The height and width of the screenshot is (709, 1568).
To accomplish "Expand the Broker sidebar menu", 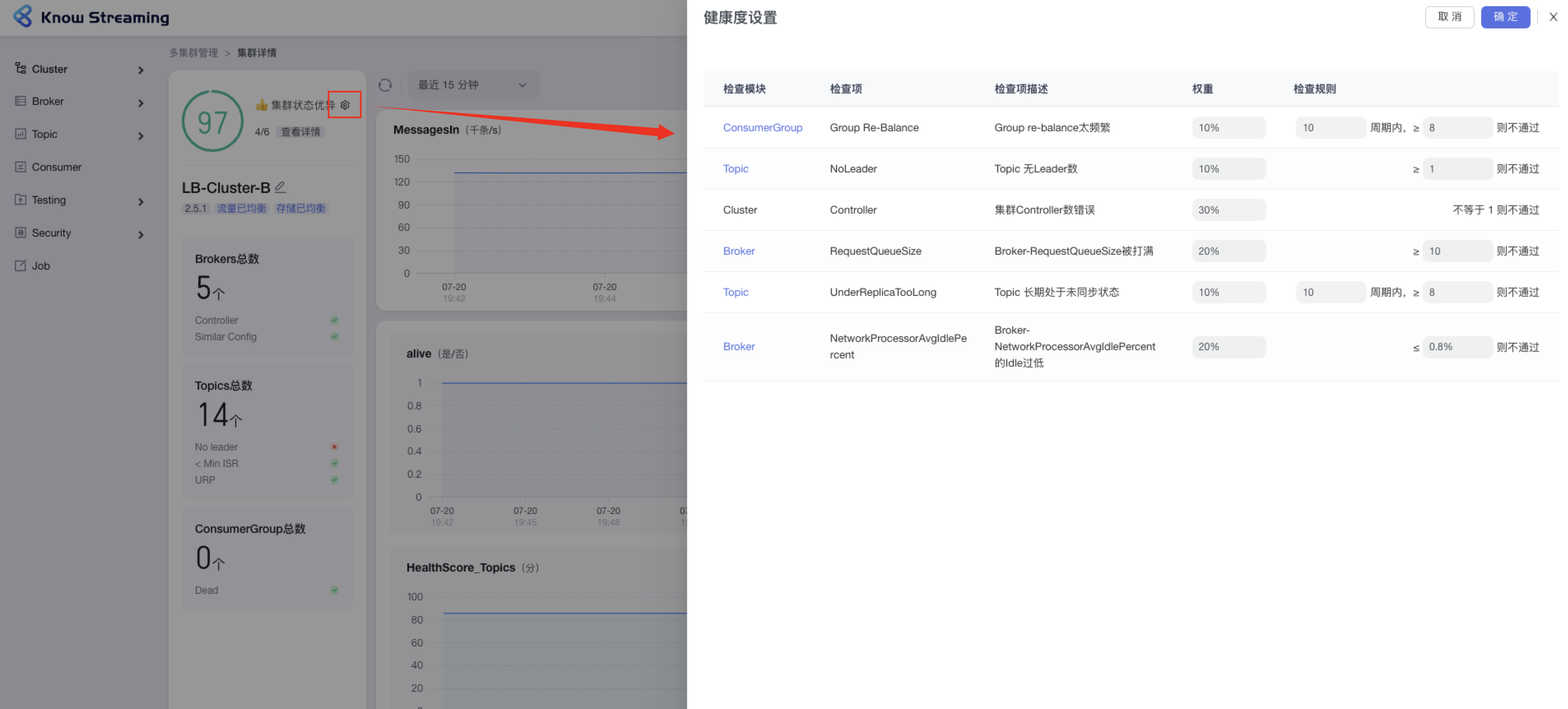I will click(141, 103).
